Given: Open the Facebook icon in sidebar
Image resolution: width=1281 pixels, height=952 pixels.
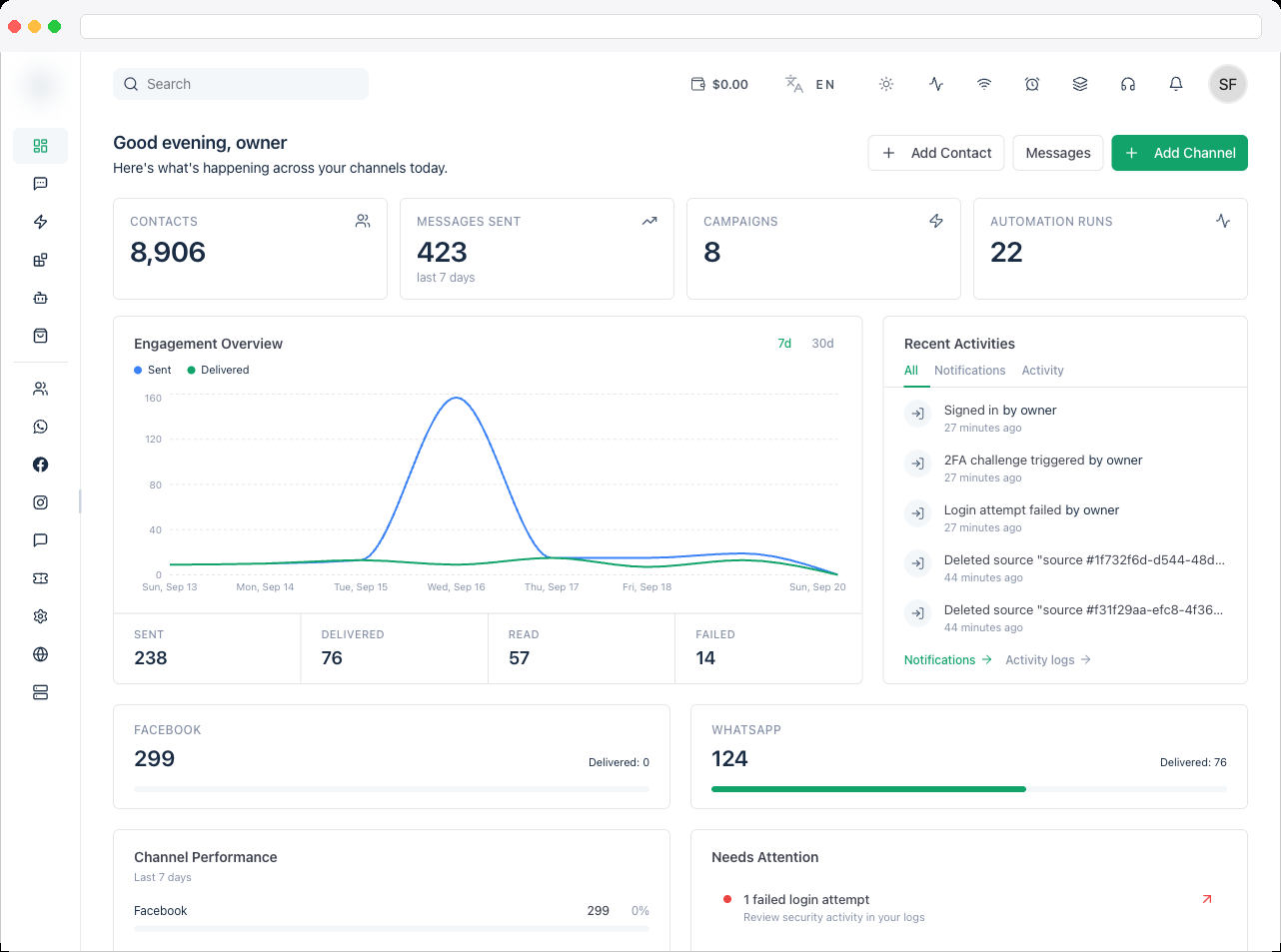Looking at the screenshot, I should click(x=40, y=465).
